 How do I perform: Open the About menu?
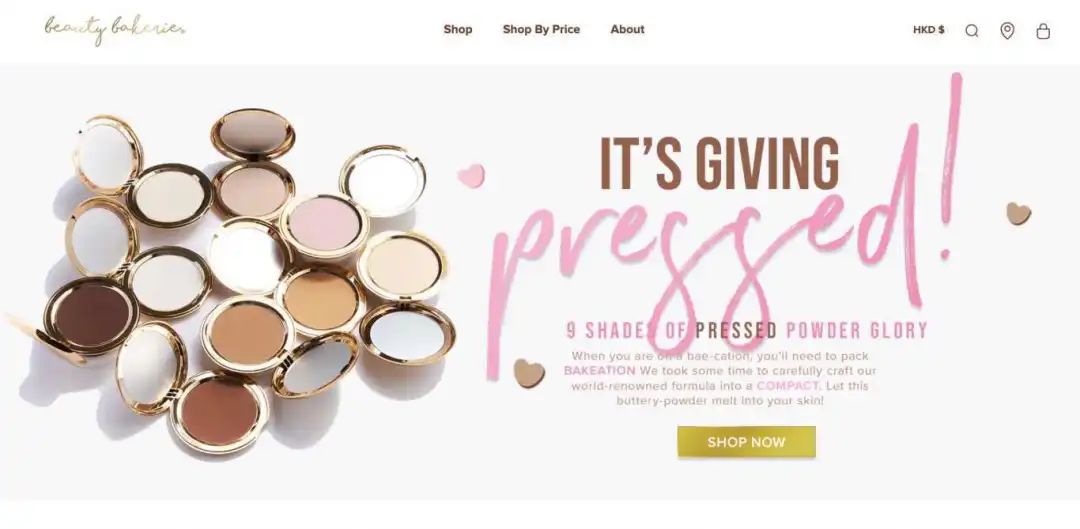(x=627, y=30)
